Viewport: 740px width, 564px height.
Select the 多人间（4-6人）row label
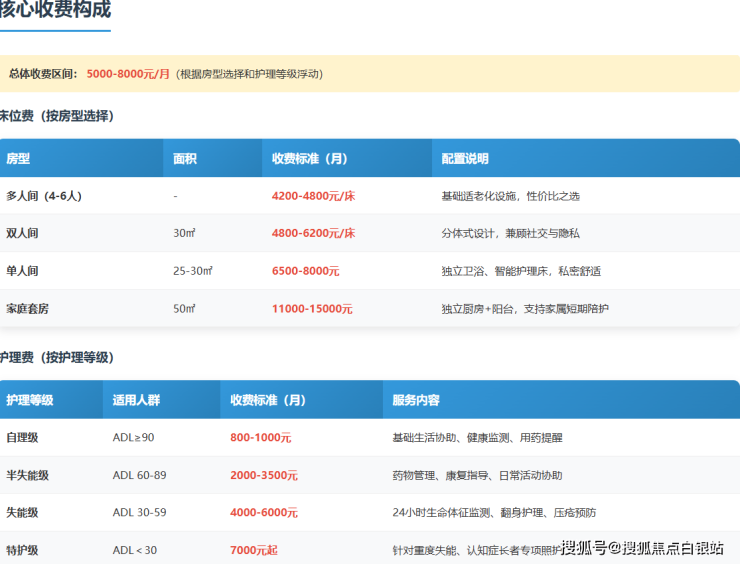tap(44, 196)
